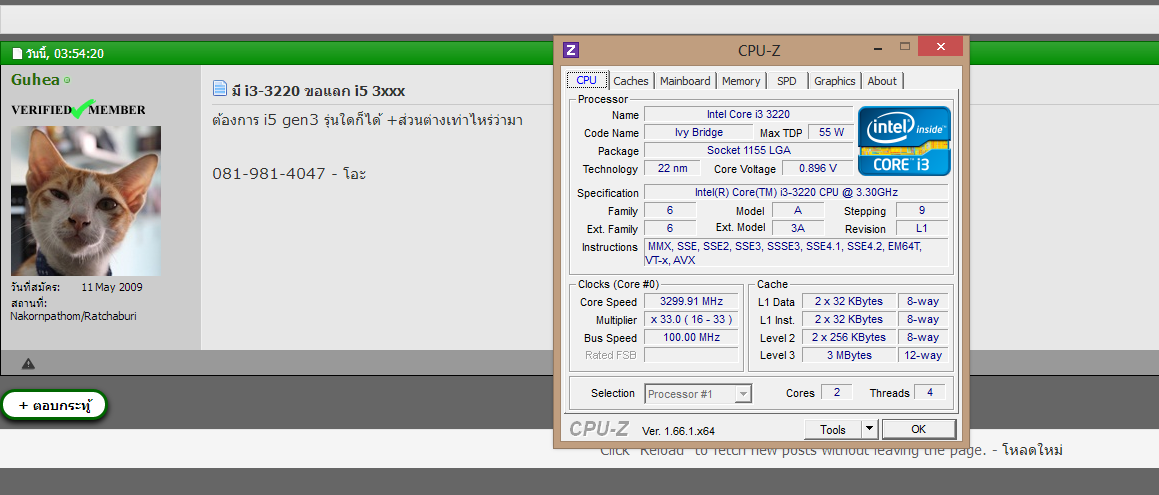
Task: Switch to the CPU tab
Action: point(587,81)
